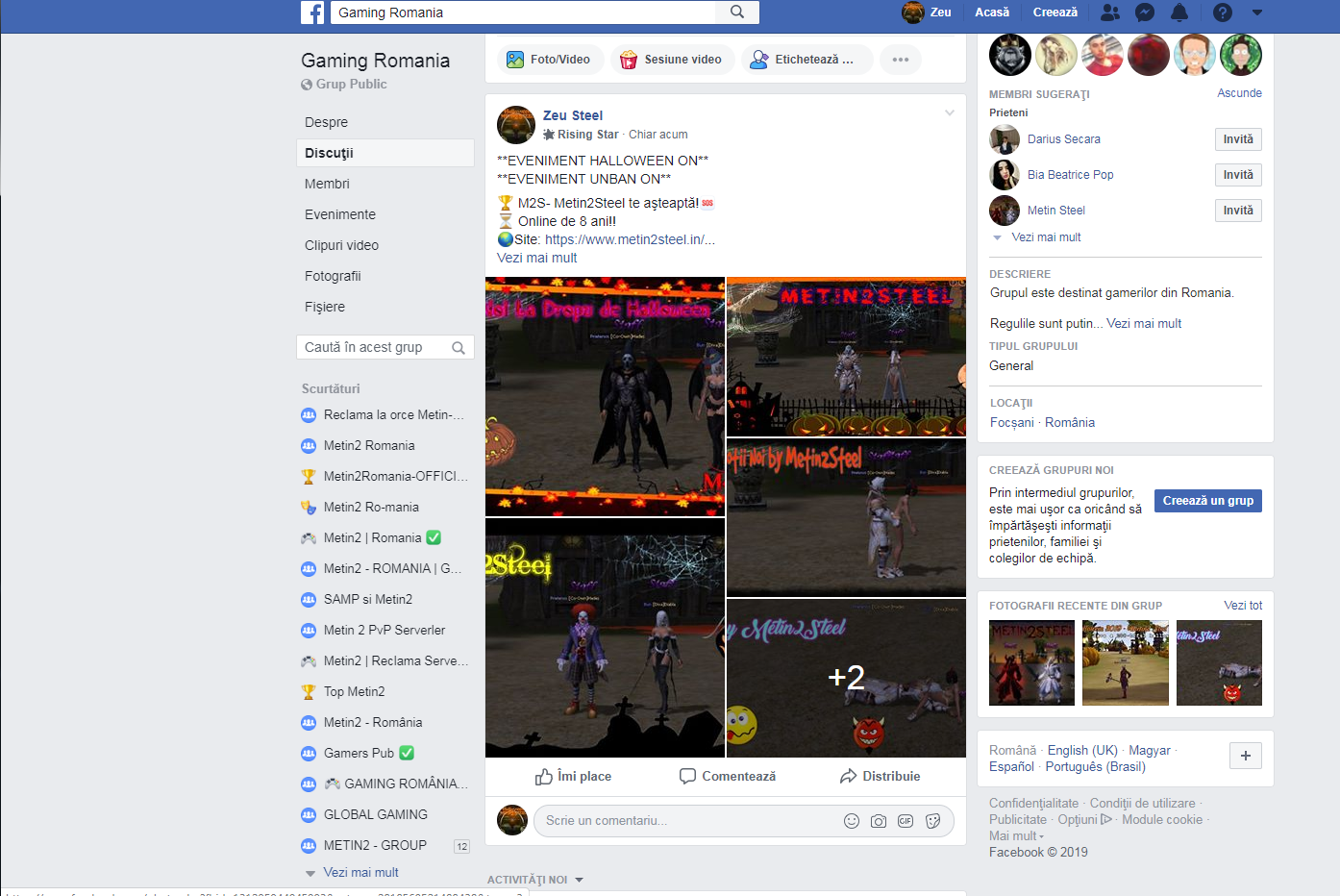Open GLOBAL GAMING shortcut
1340x896 pixels.
375,814
